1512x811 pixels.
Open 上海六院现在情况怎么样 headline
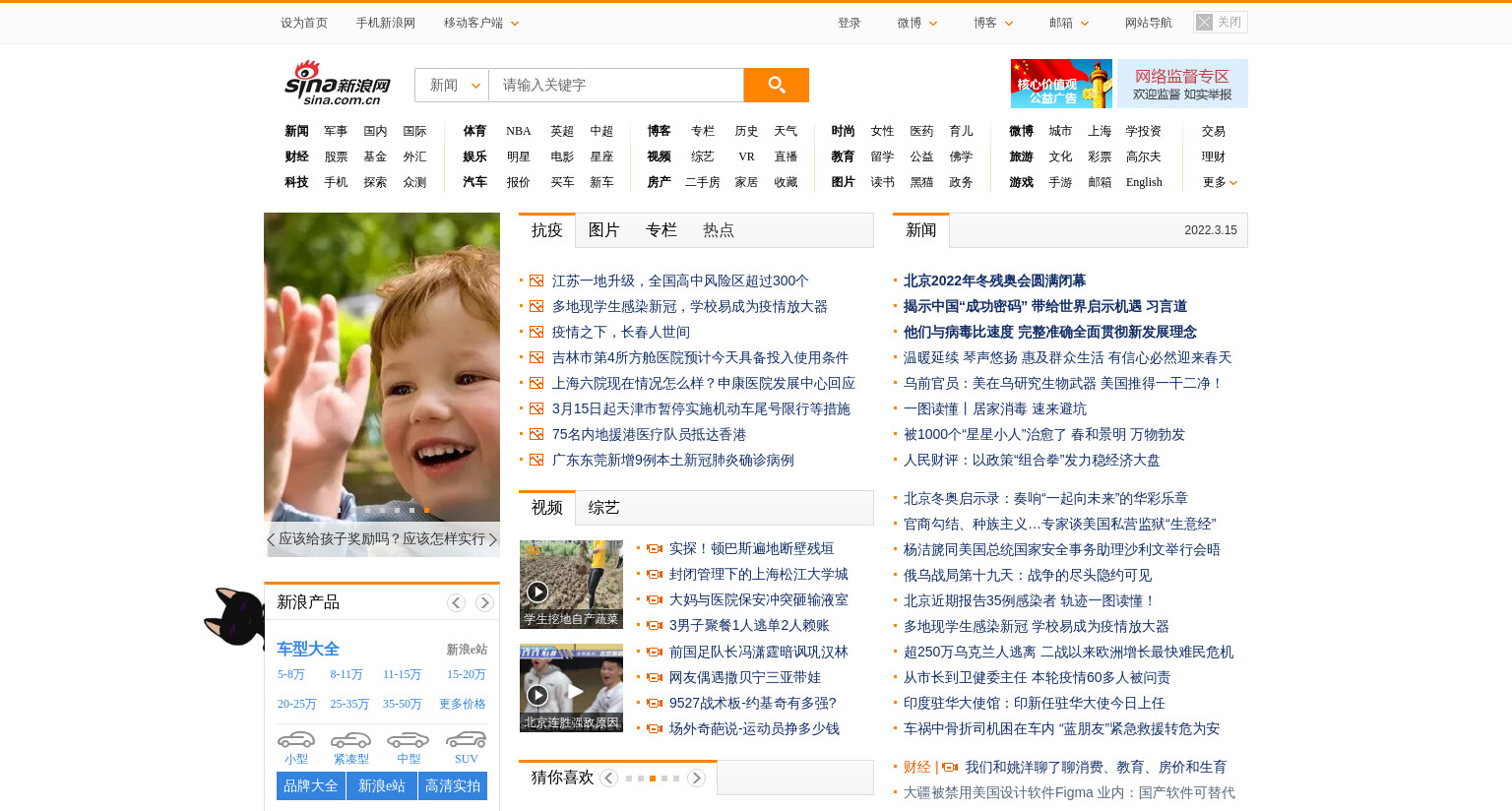[x=703, y=383]
